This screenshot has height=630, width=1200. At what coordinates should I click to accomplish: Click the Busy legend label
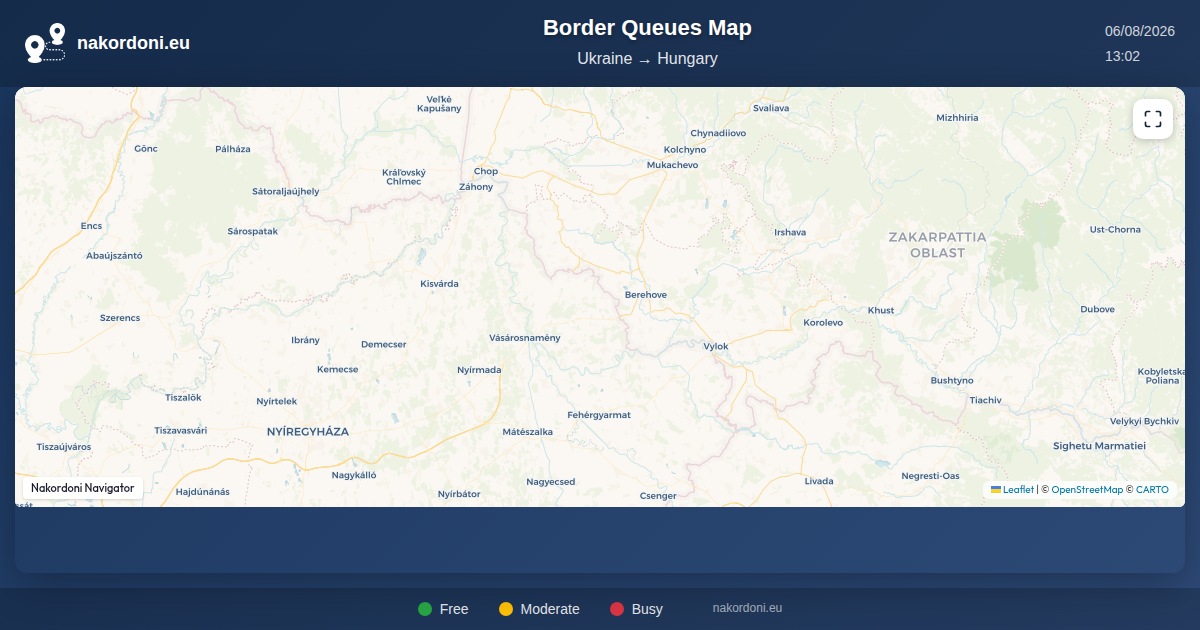[x=647, y=609]
